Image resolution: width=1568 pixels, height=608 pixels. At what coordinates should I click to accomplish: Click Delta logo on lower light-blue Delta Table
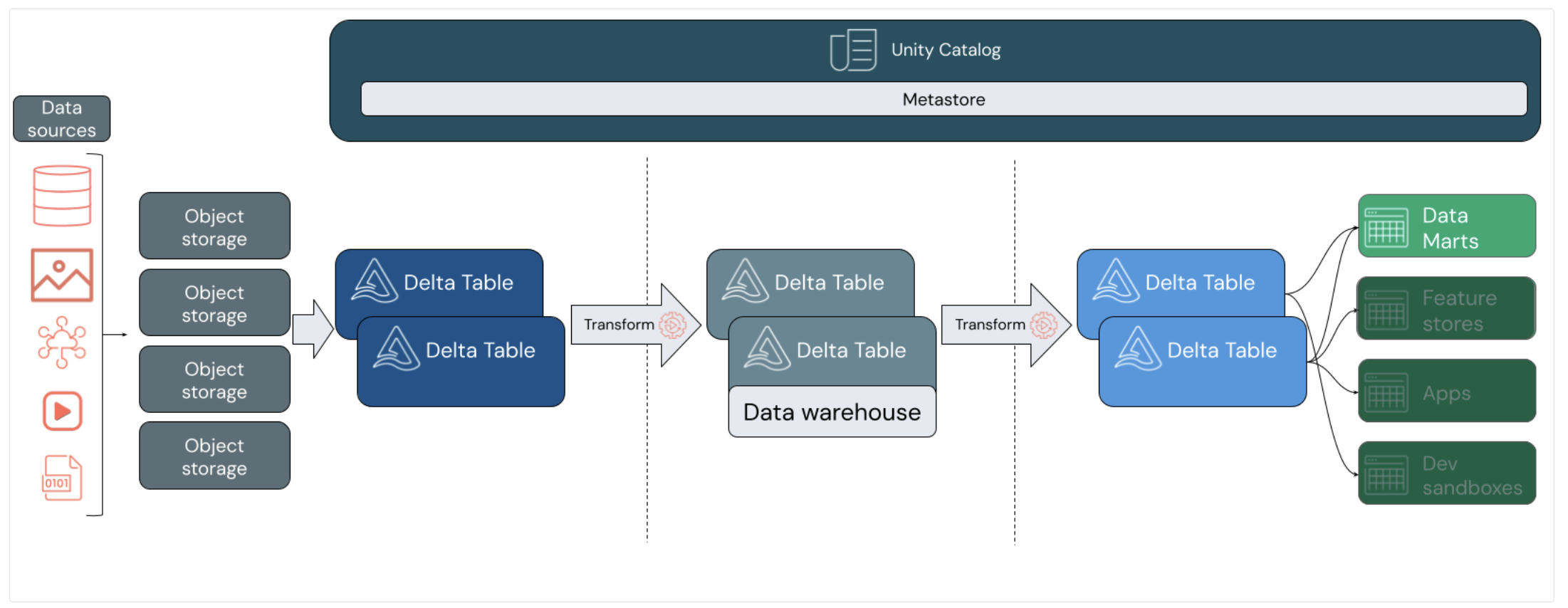(1138, 349)
